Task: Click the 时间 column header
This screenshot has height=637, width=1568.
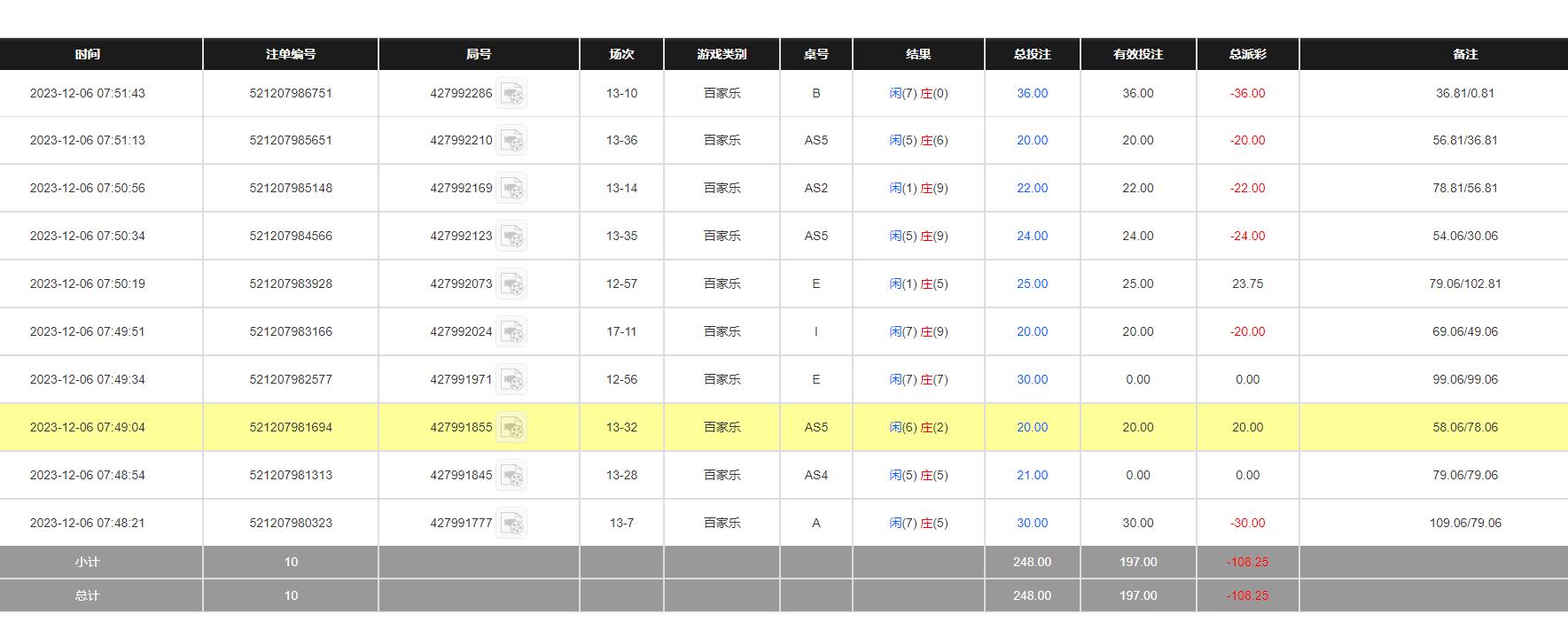Action: coord(87,54)
